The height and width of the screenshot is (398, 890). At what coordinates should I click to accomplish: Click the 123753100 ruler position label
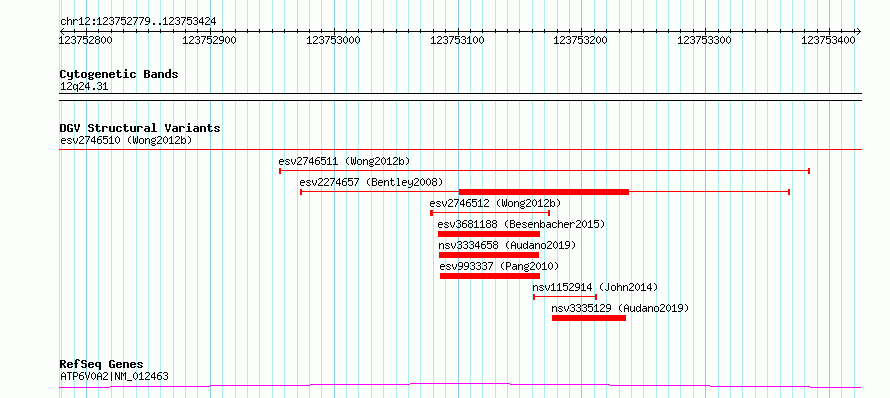pos(458,40)
